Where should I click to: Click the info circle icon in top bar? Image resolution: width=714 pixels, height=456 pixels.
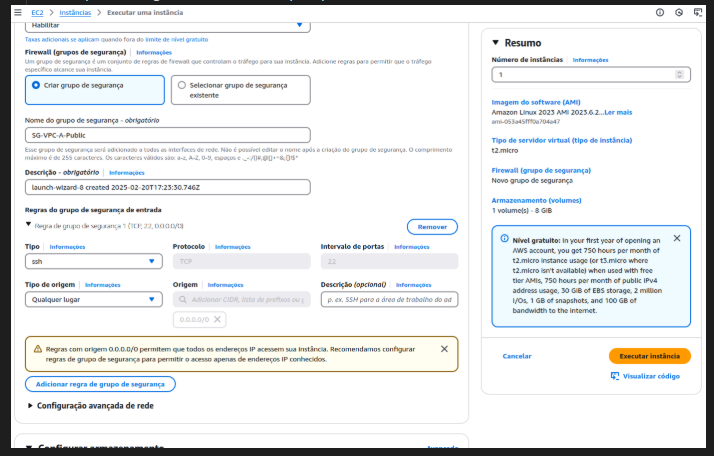tap(659, 12)
